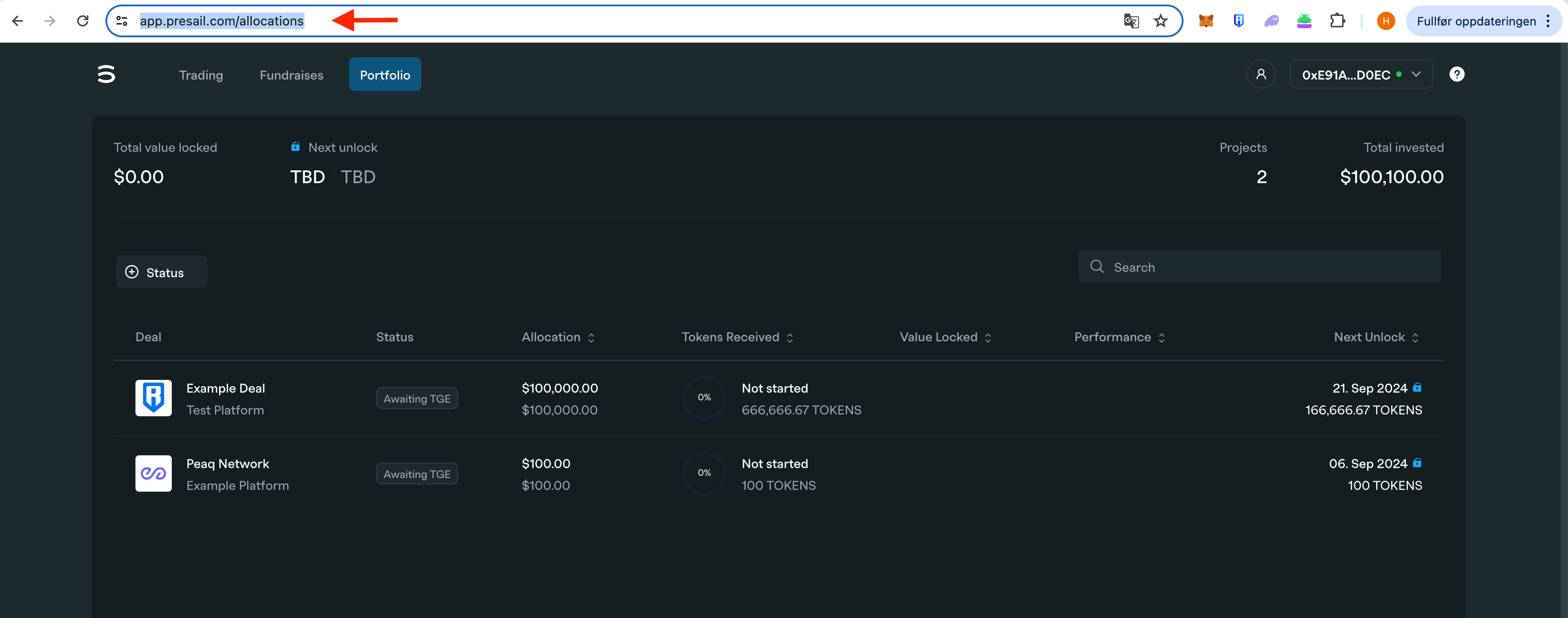The image size is (1568, 618).
Task: Sort by Performance column
Action: tap(1119, 337)
